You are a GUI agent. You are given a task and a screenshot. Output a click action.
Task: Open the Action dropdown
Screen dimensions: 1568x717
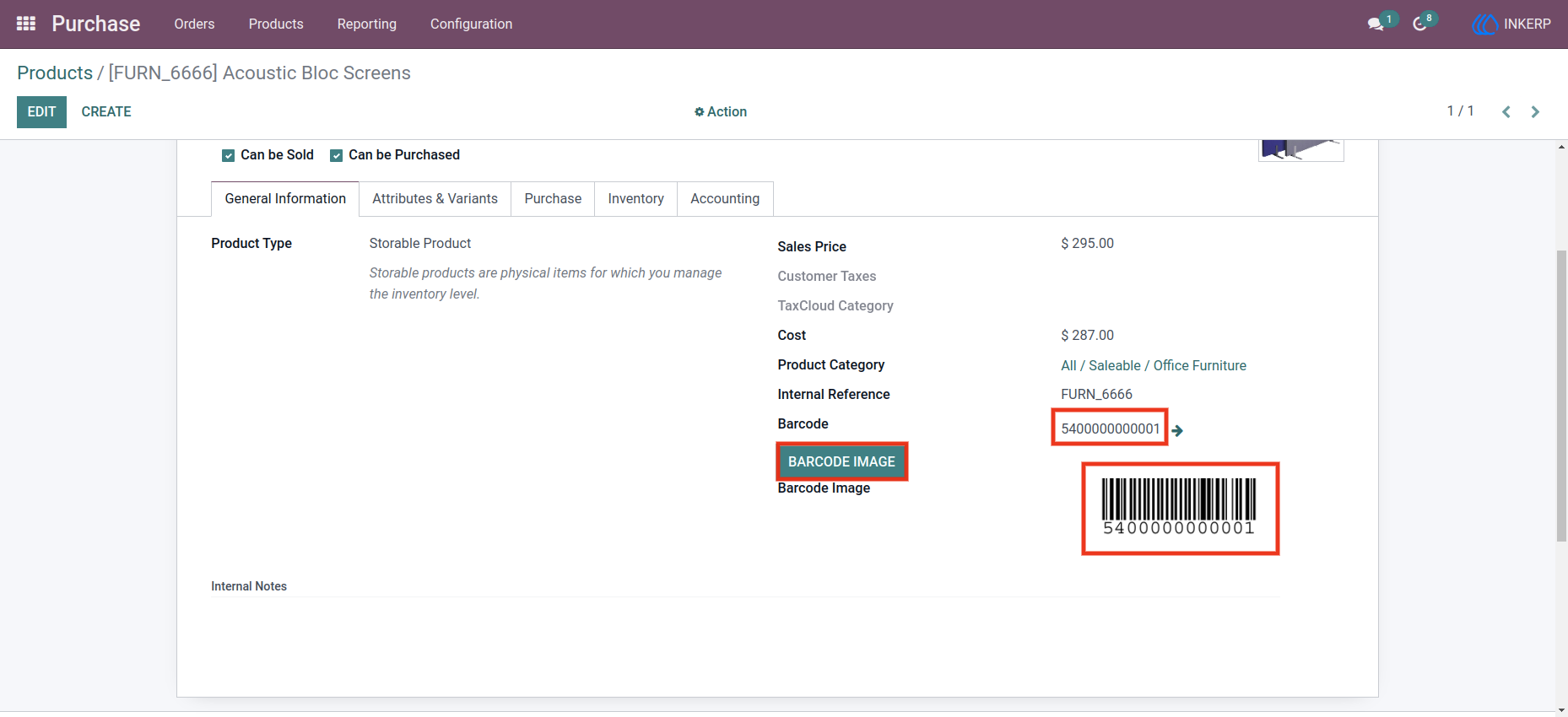click(721, 111)
